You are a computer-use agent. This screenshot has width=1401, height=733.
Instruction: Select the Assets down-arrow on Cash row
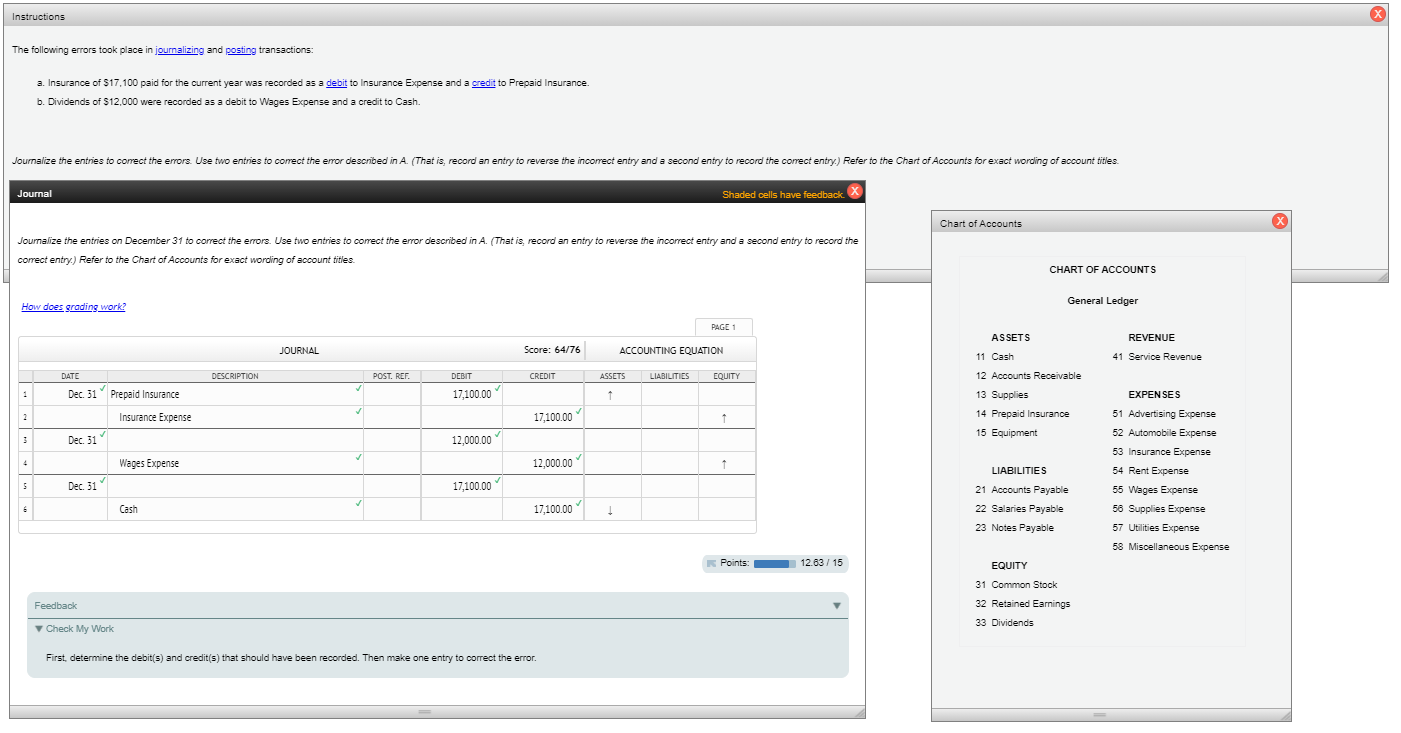[612, 509]
